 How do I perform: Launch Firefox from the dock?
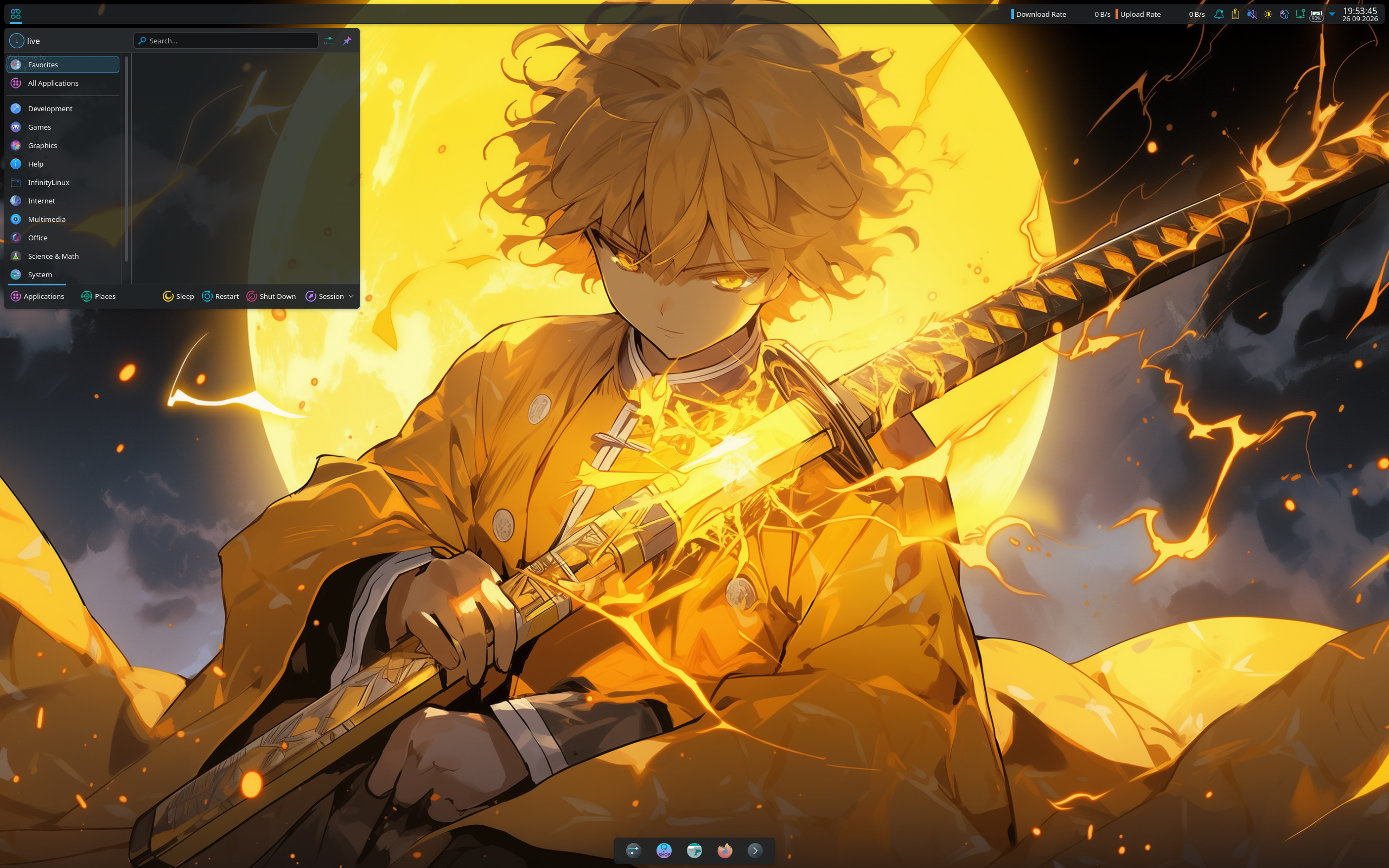[x=725, y=850]
